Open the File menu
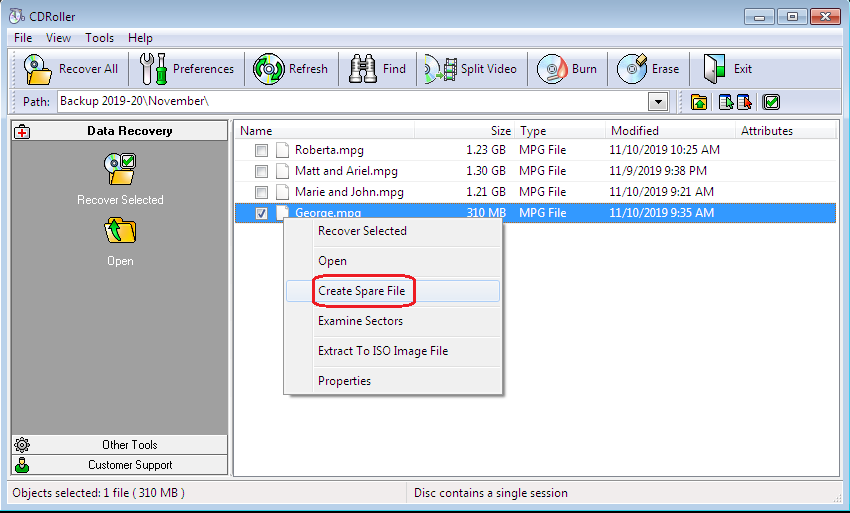 pyautogui.click(x=23, y=38)
